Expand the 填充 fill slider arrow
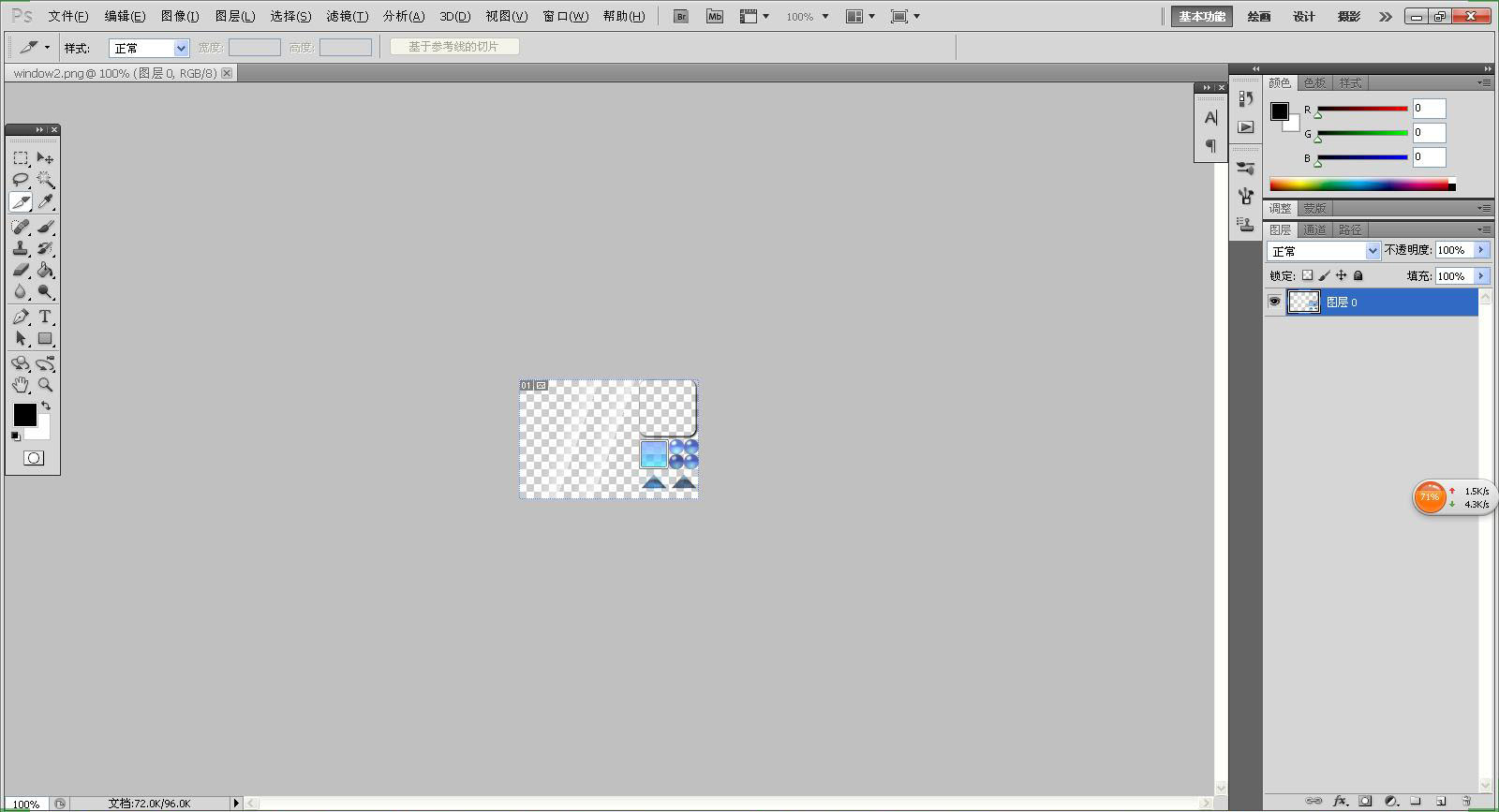Image resolution: width=1499 pixels, height=812 pixels. [x=1481, y=276]
